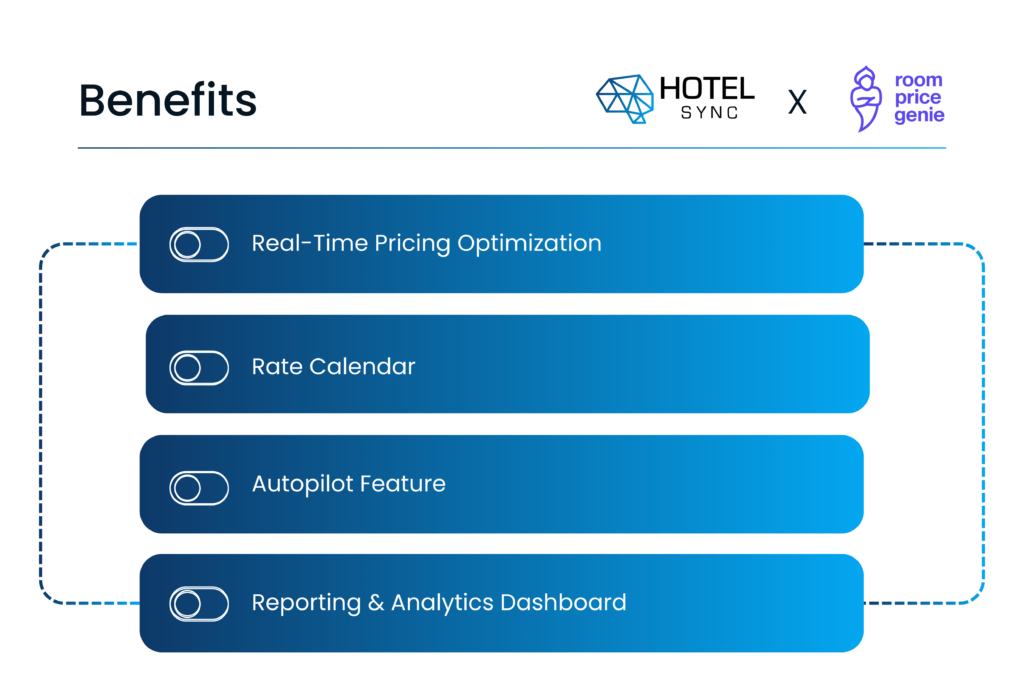This screenshot has height=691, width=1024.
Task: Click Reporting & Analytics Dashboard label text
Action: click(x=439, y=602)
